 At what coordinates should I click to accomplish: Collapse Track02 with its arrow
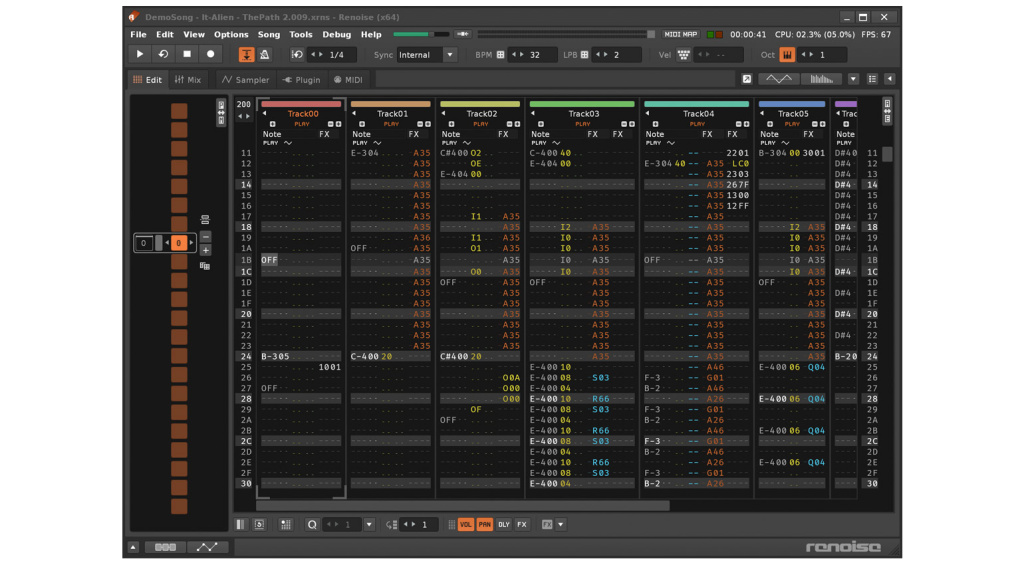pyautogui.click(x=443, y=113)
